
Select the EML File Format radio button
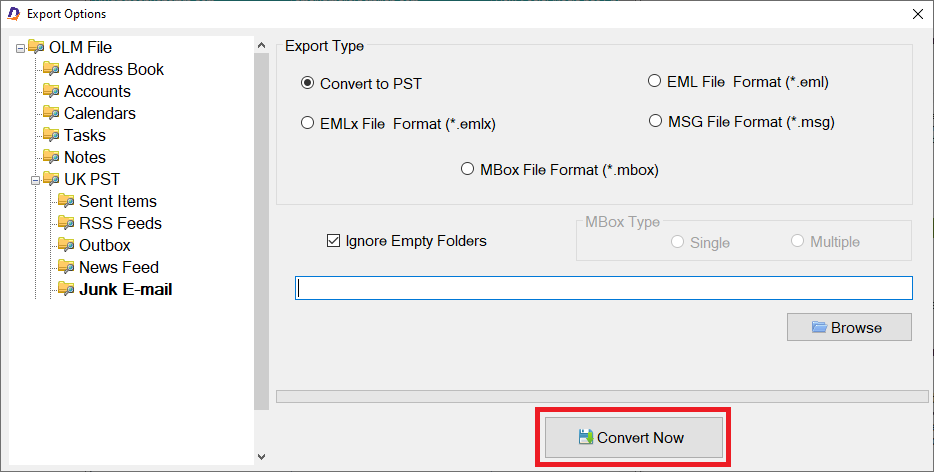point(654,81)
